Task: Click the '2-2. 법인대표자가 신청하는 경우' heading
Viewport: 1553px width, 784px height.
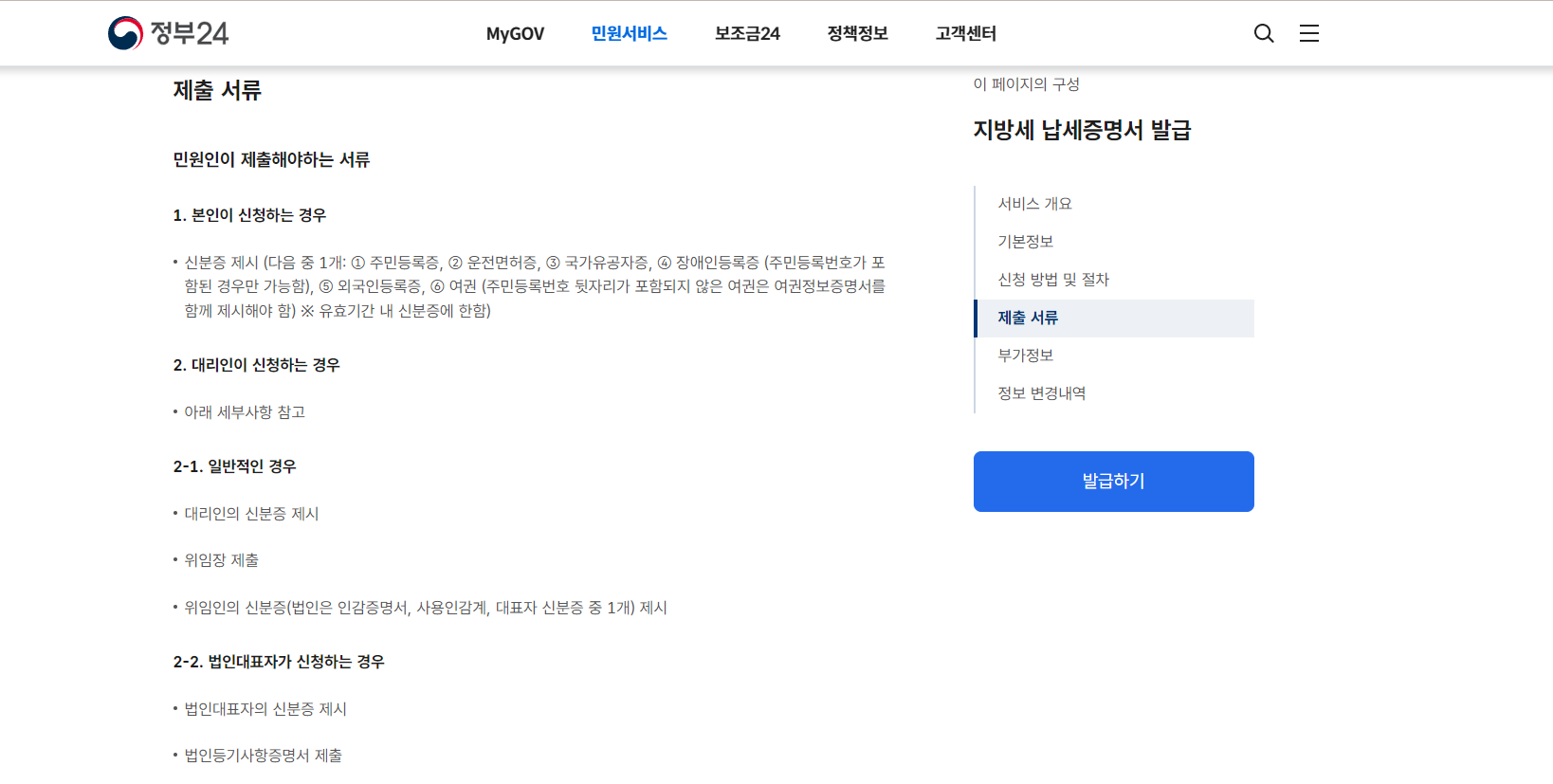Action: click(279, 662)
